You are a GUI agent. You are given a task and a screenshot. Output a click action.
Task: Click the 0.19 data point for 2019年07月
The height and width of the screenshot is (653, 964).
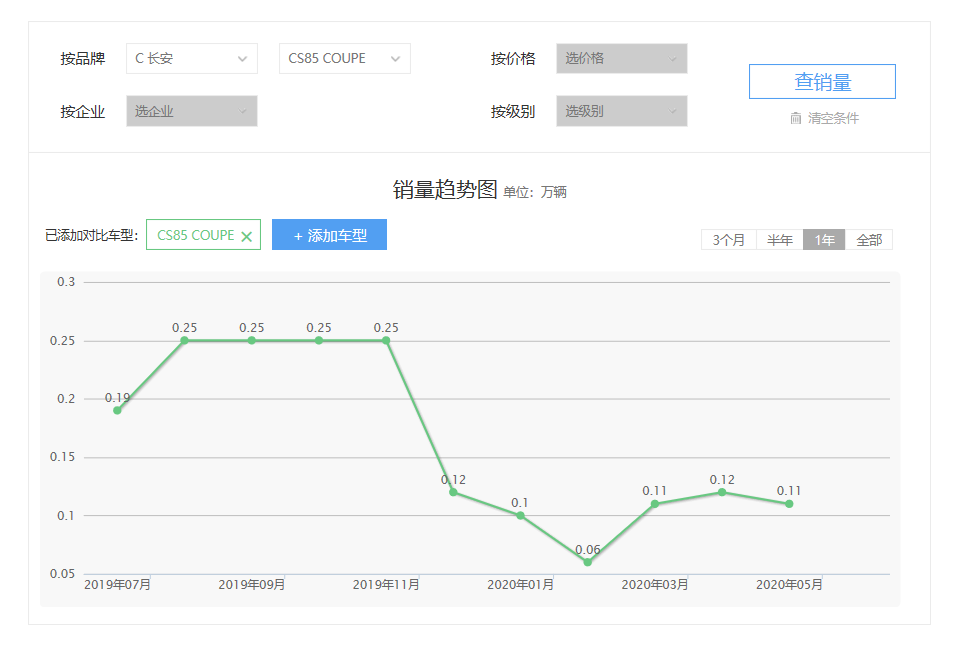pos(117,410)
